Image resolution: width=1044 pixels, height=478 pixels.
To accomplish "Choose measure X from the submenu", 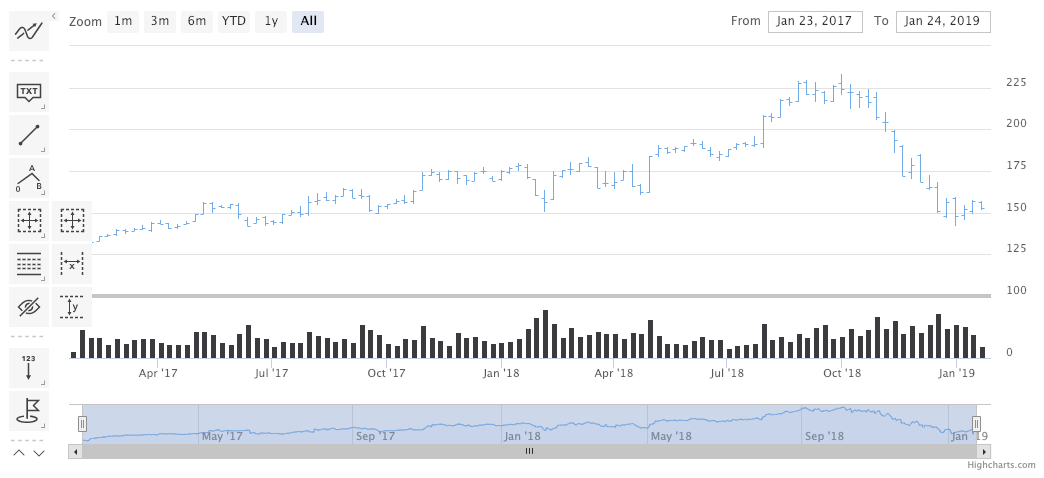I will (x=72, y=264).
